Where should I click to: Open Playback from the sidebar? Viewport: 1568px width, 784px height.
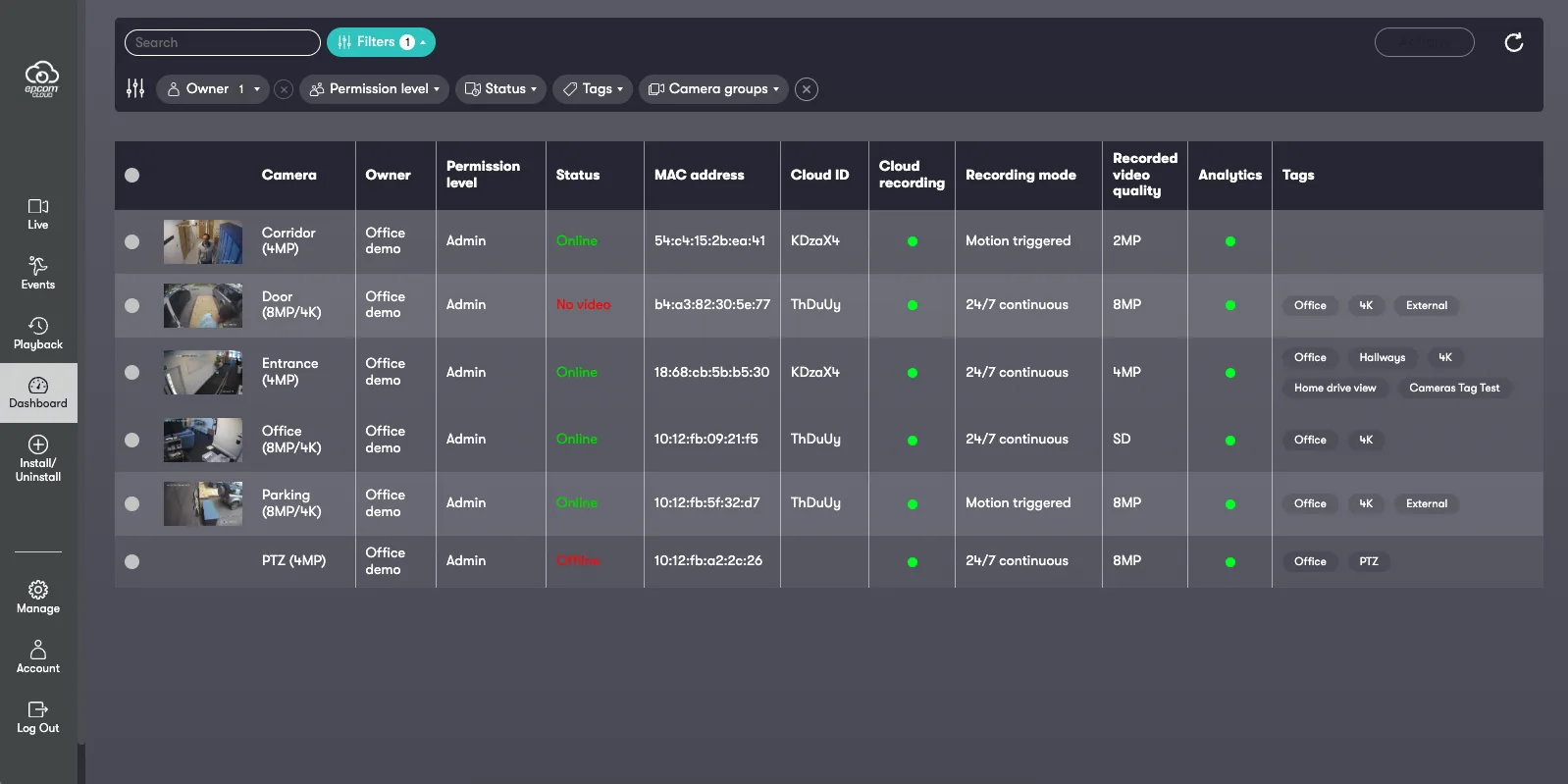tap(38, 334)
